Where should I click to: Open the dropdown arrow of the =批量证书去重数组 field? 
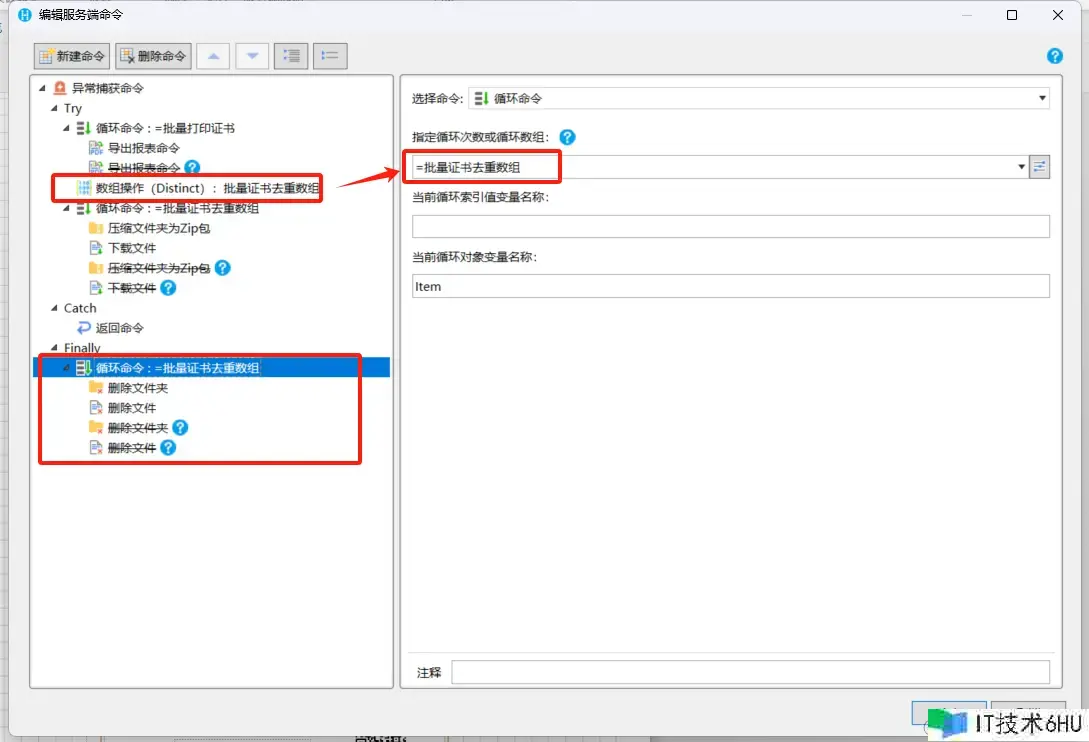1021,167
